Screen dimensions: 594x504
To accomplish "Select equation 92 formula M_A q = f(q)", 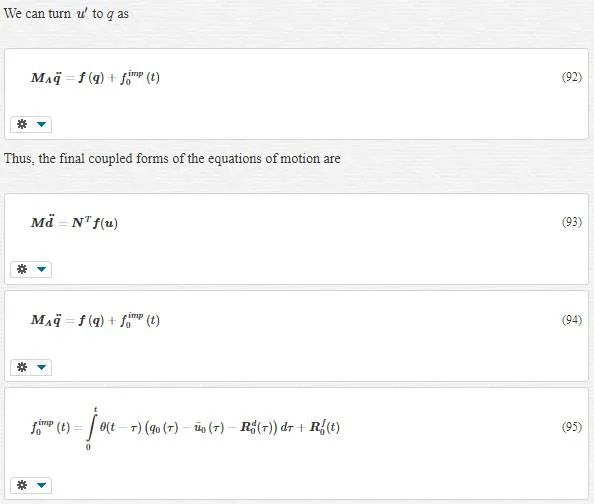I will 95,77.
